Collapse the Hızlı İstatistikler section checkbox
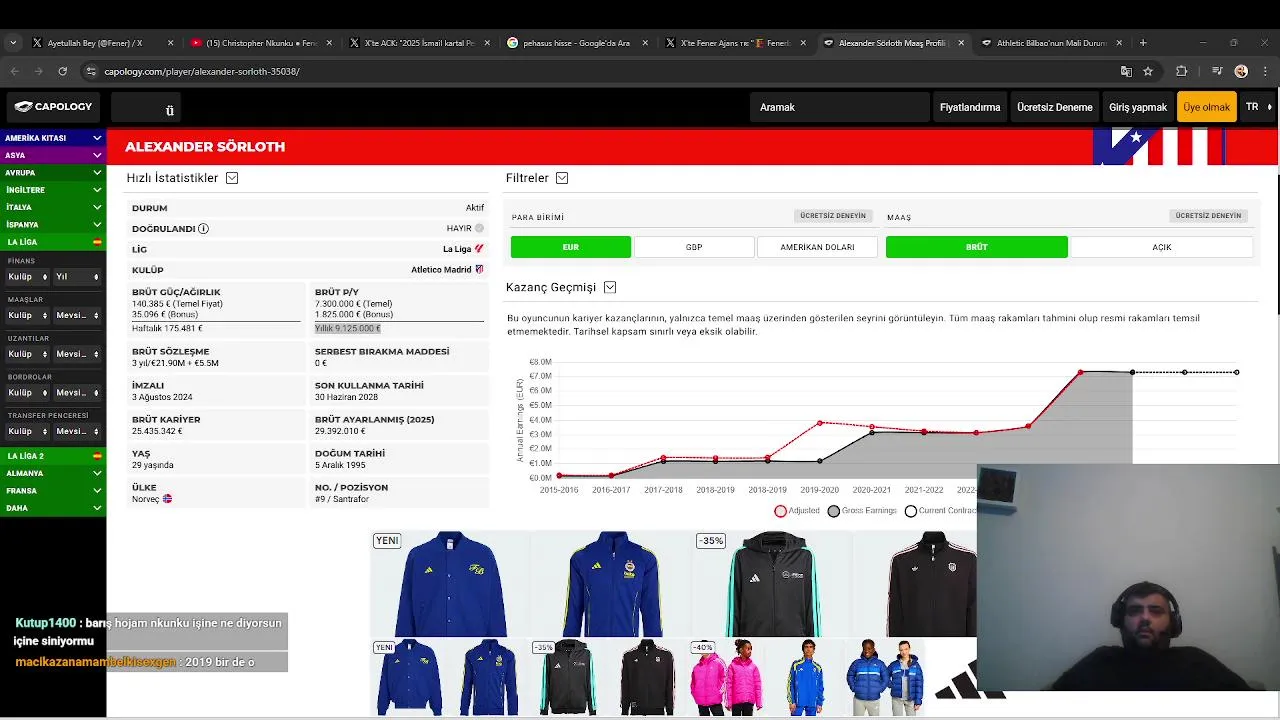The height and width of the screenshot is (720, 1280). coord(232,178)
